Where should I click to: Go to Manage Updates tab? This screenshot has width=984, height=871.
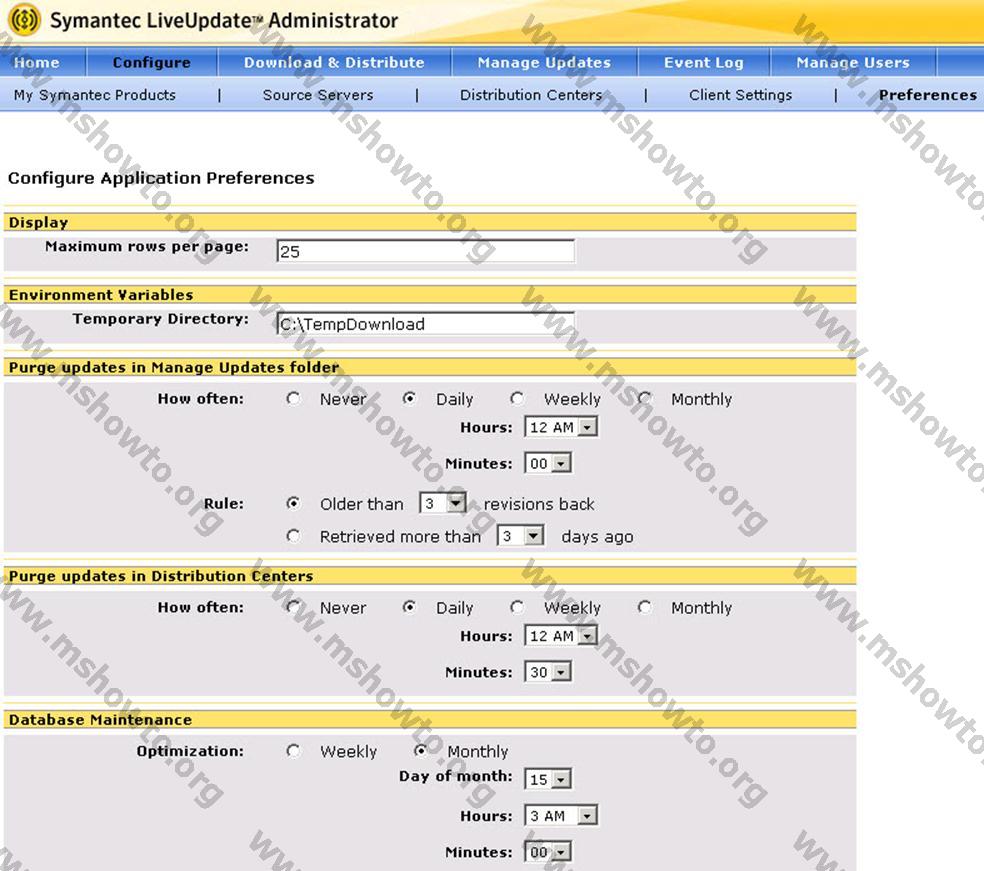click(544, 62)
